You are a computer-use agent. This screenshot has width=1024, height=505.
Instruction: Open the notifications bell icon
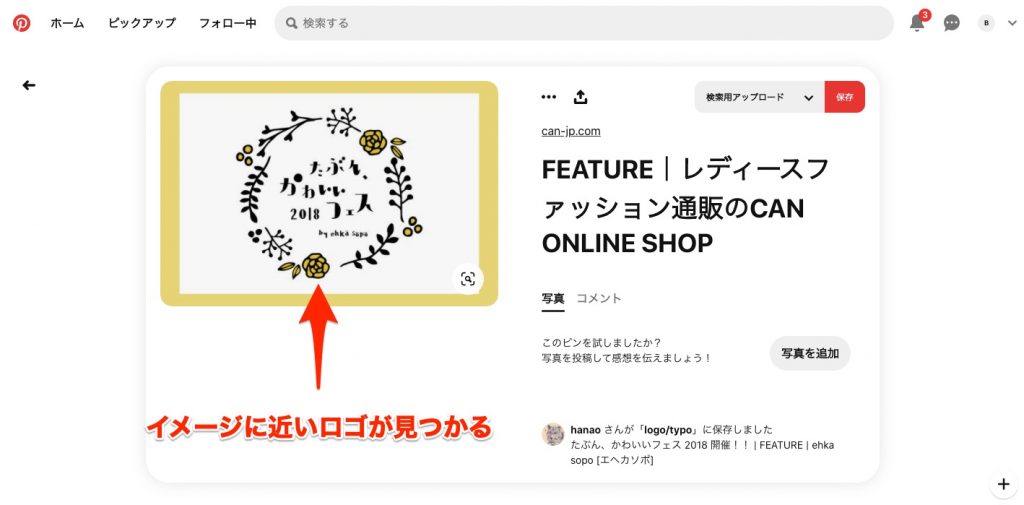918,22
